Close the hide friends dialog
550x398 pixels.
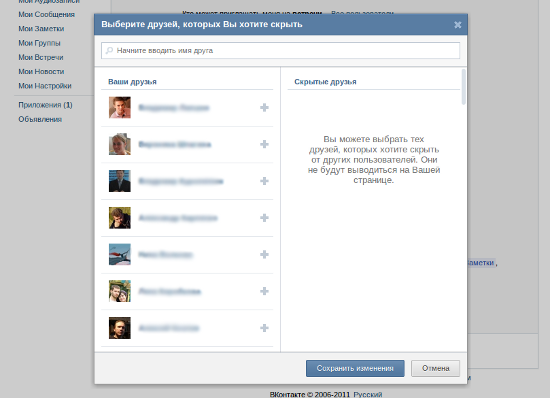(x=457, y=25)
